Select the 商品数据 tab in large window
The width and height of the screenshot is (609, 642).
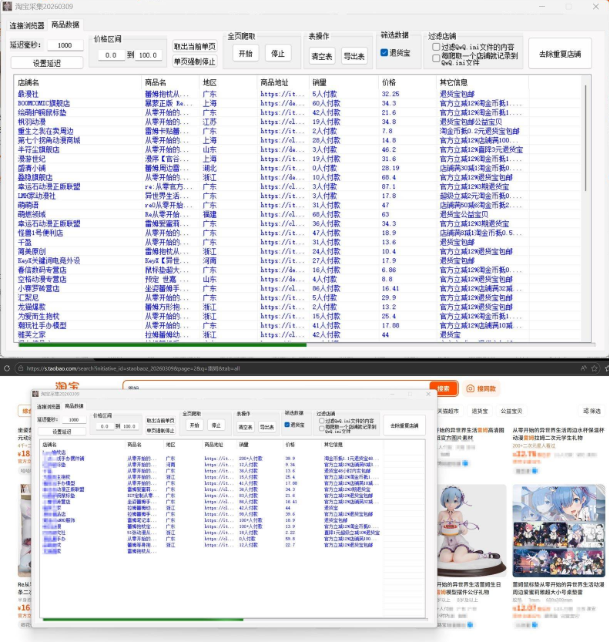tap(65, 25)
